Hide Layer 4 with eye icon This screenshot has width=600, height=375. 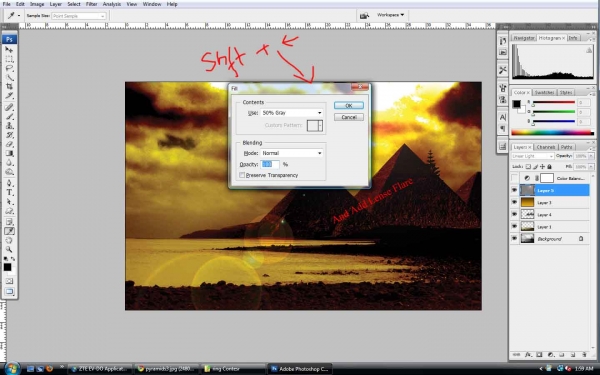(x=515, y=215)
